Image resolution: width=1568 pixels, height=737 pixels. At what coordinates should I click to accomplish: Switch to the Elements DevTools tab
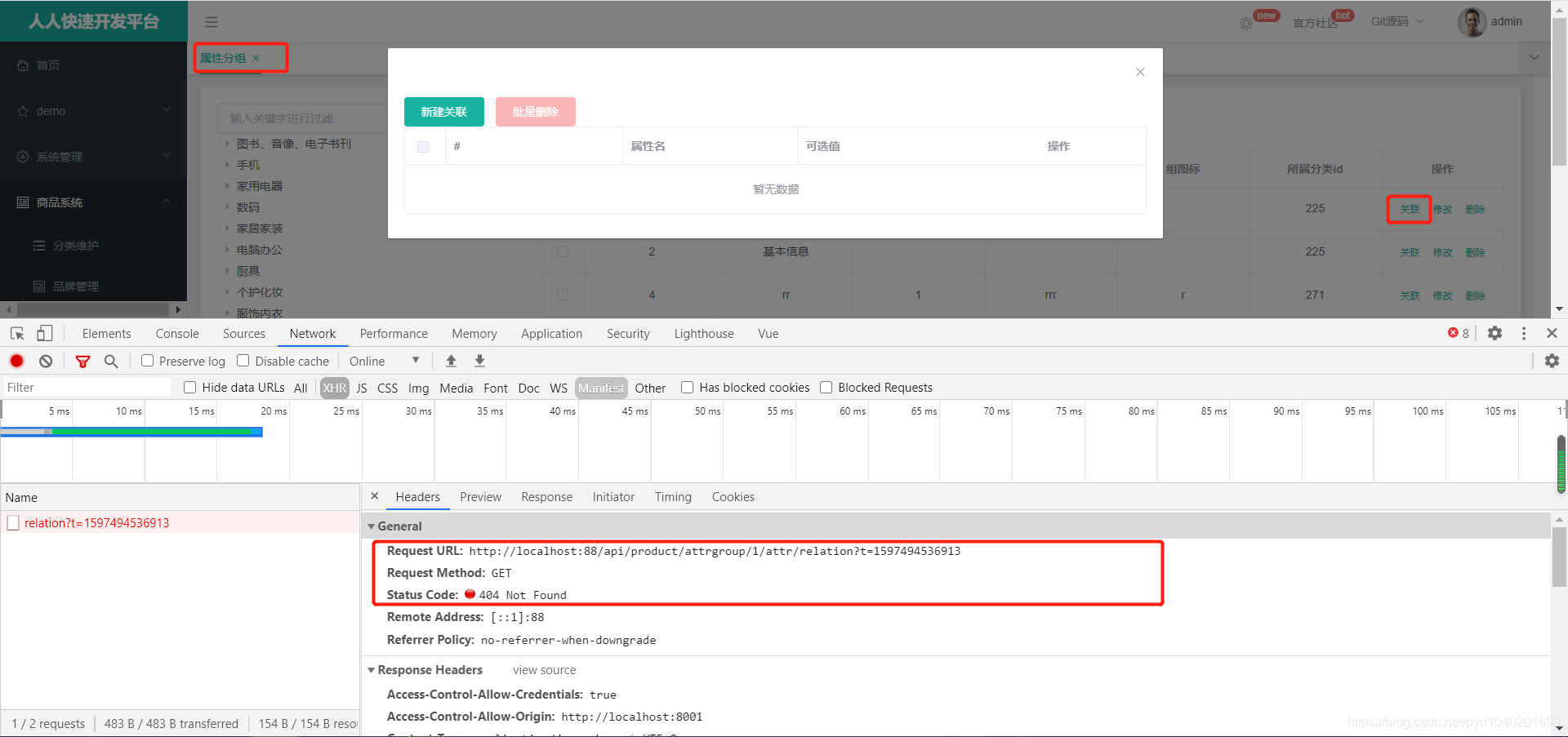click(x=106, y=333)
